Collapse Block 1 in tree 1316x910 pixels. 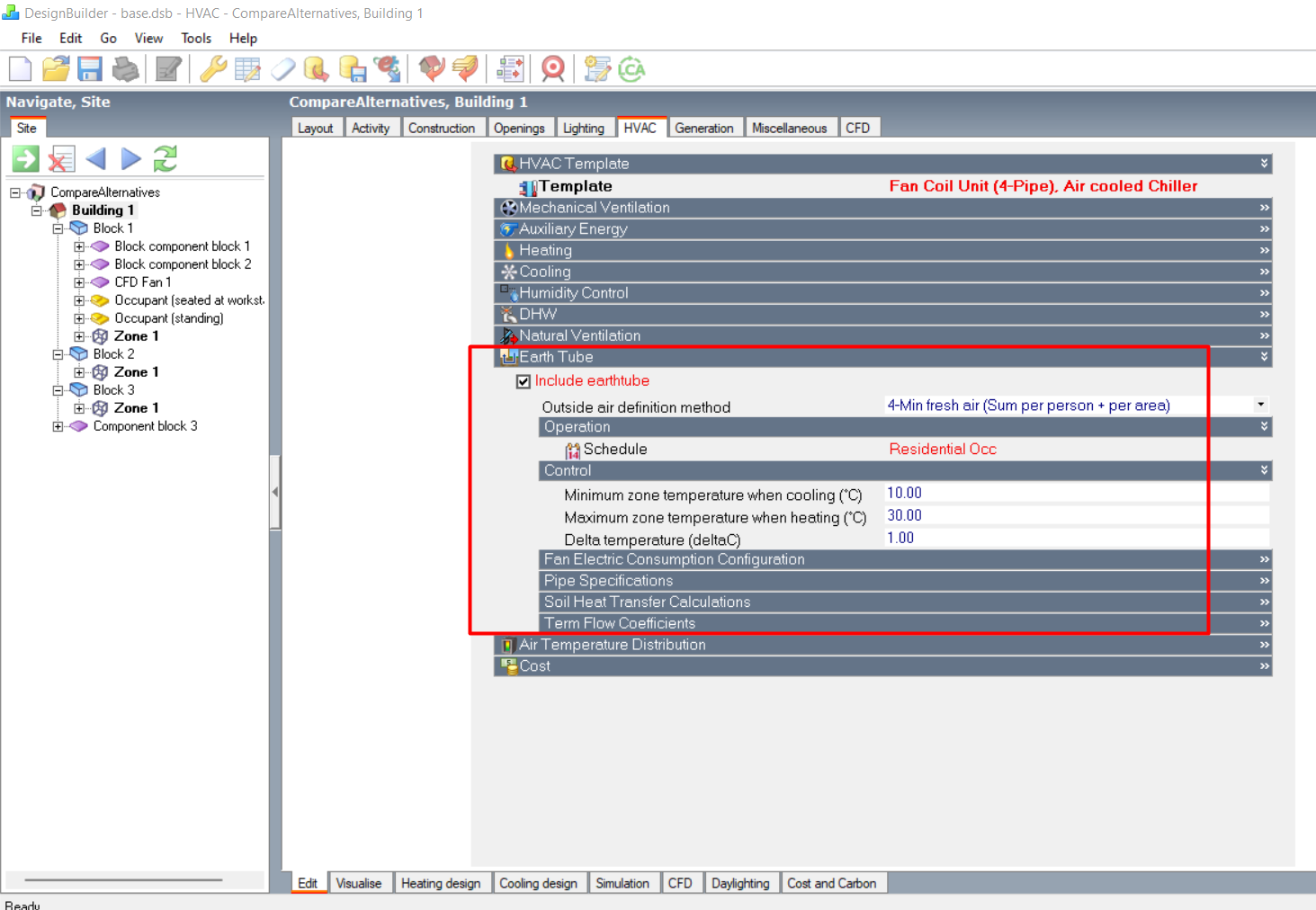point(58,228)
